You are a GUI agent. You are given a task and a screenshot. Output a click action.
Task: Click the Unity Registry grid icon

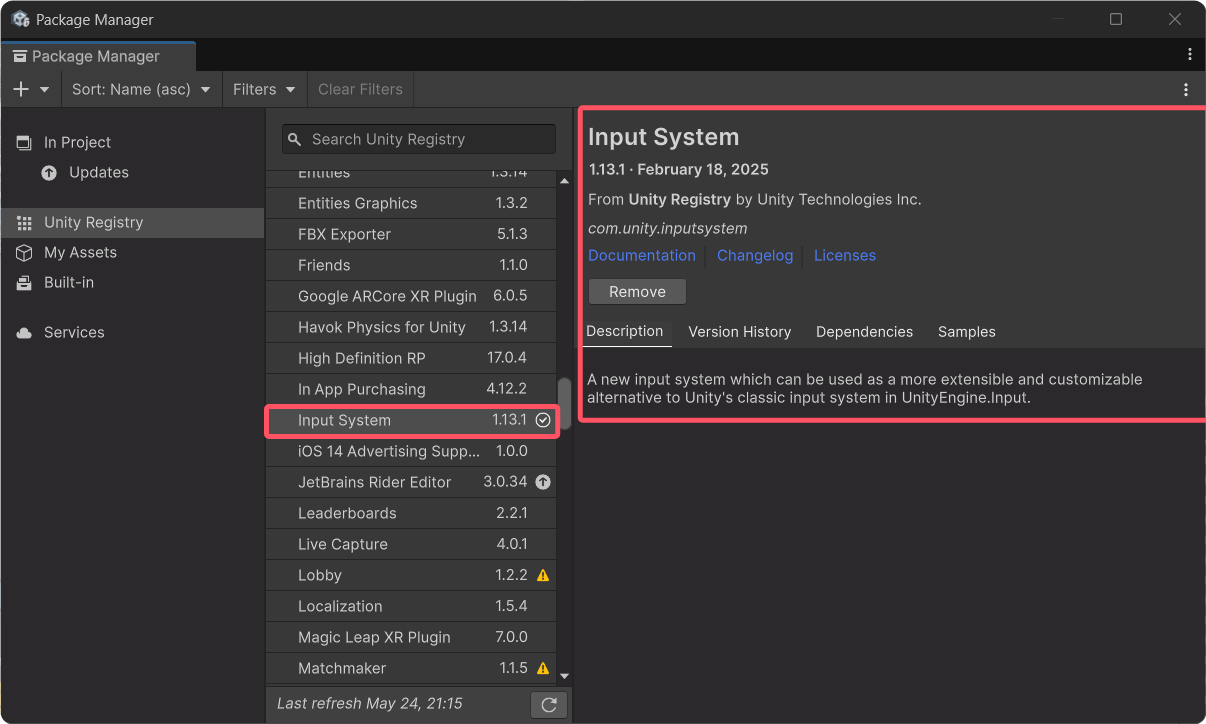(24, 222)
